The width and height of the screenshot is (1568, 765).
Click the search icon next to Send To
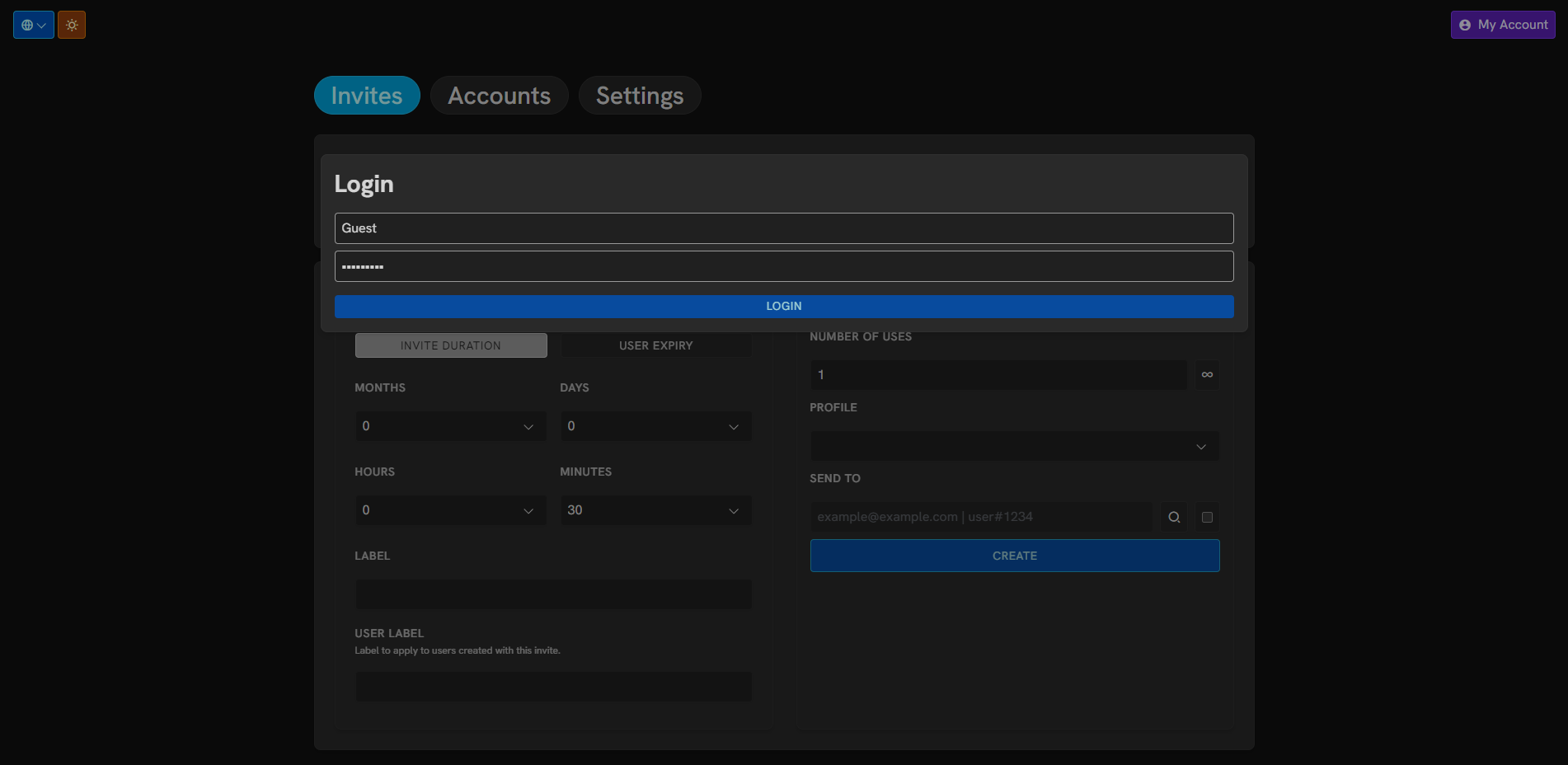tap(1174, 517)
